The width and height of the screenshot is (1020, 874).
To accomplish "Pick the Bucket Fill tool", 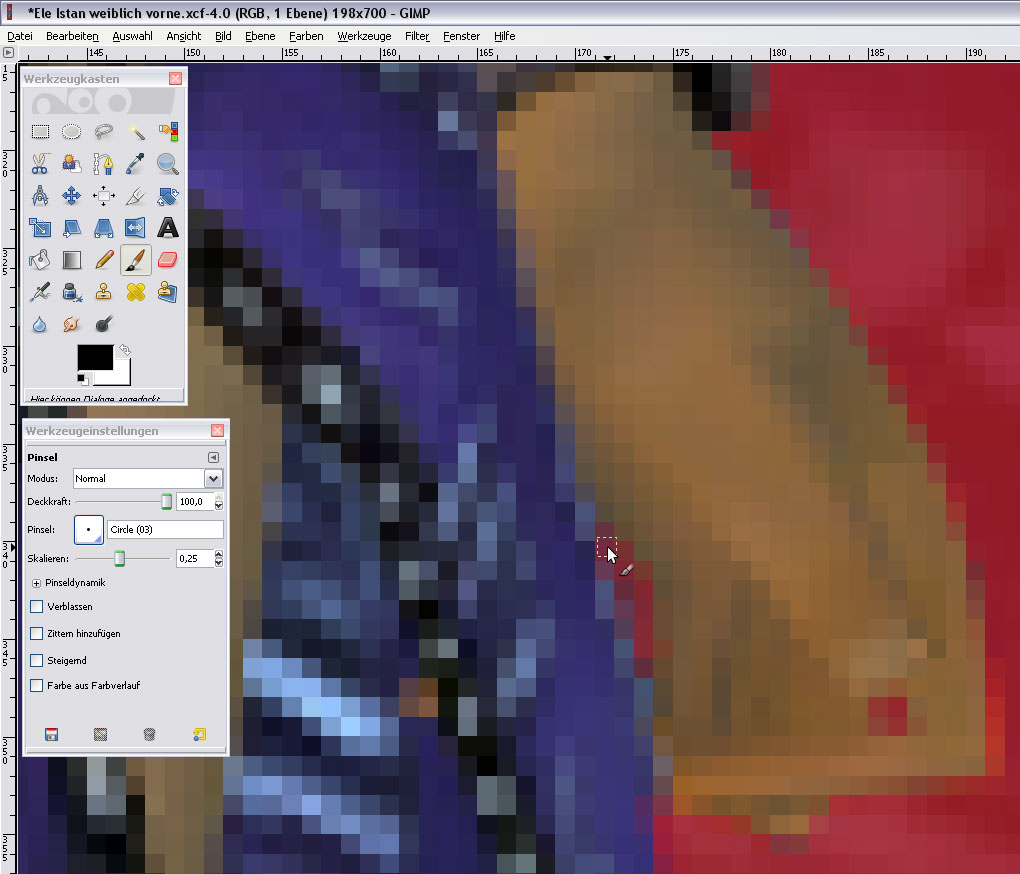I will click(40, 260).
